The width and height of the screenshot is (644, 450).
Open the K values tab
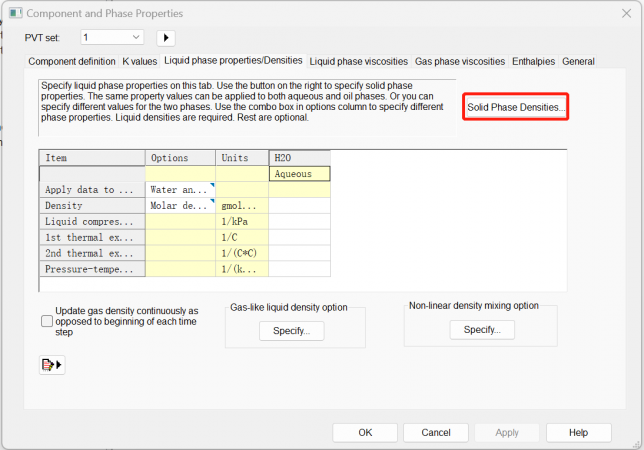tap(140, 61)
